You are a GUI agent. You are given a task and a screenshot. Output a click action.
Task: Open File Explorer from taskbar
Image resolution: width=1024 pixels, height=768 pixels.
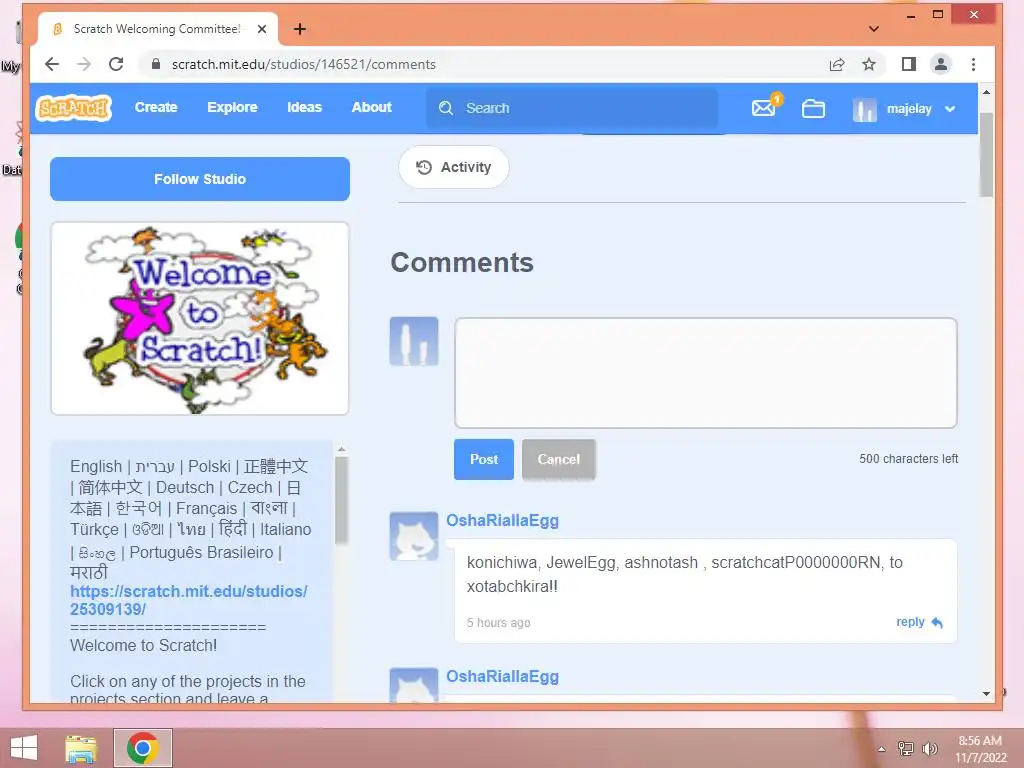pyautogui.click(x=81, y=748)
